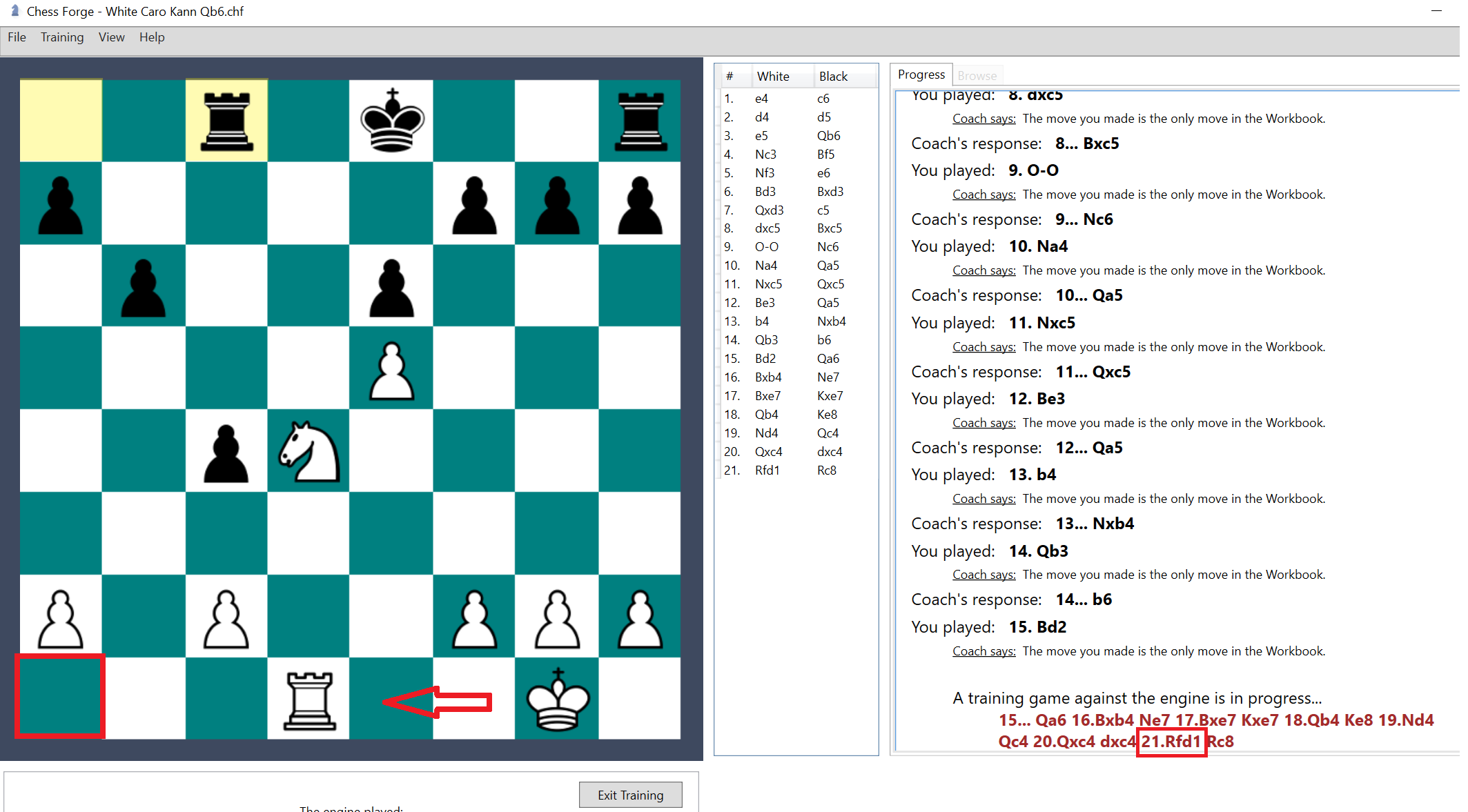Open the View menu

click(x=111, y=37)
